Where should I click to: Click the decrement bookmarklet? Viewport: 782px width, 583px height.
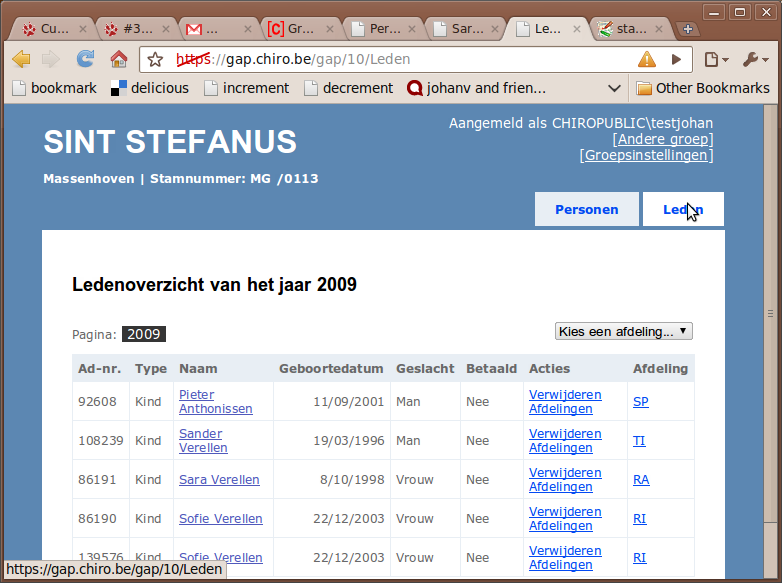(348, 88)
